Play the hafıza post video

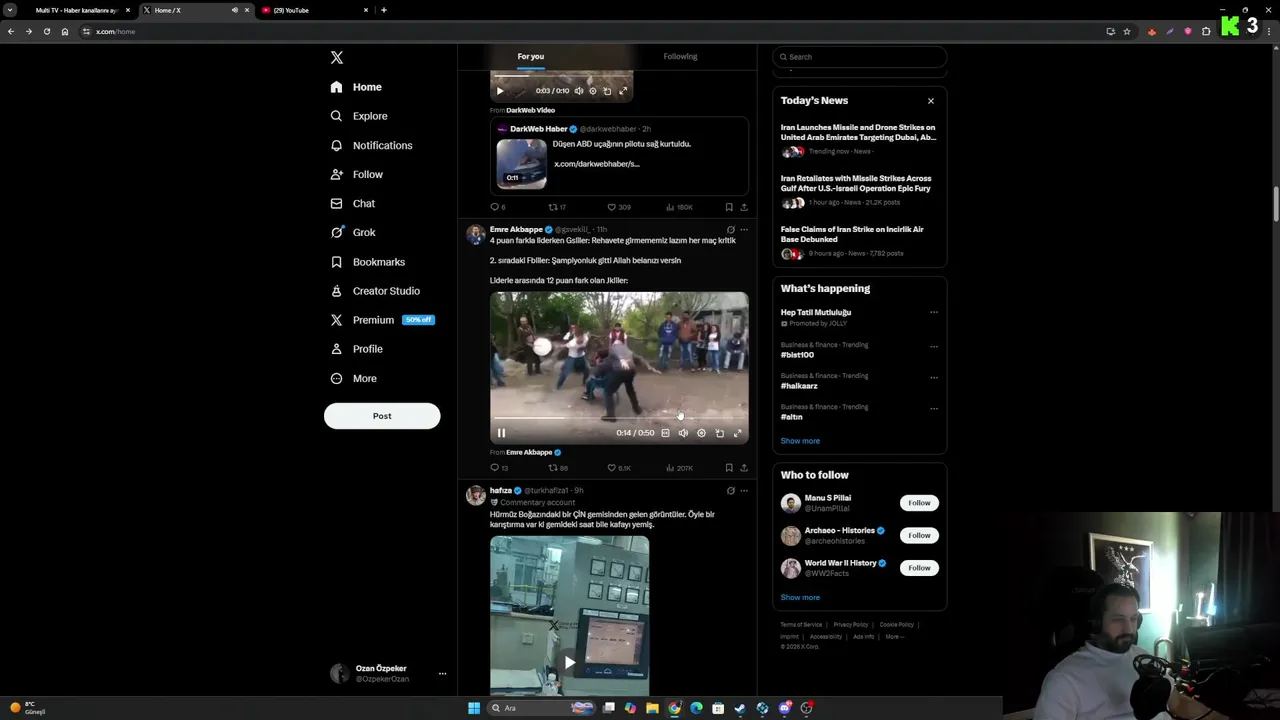click(569, 662)
